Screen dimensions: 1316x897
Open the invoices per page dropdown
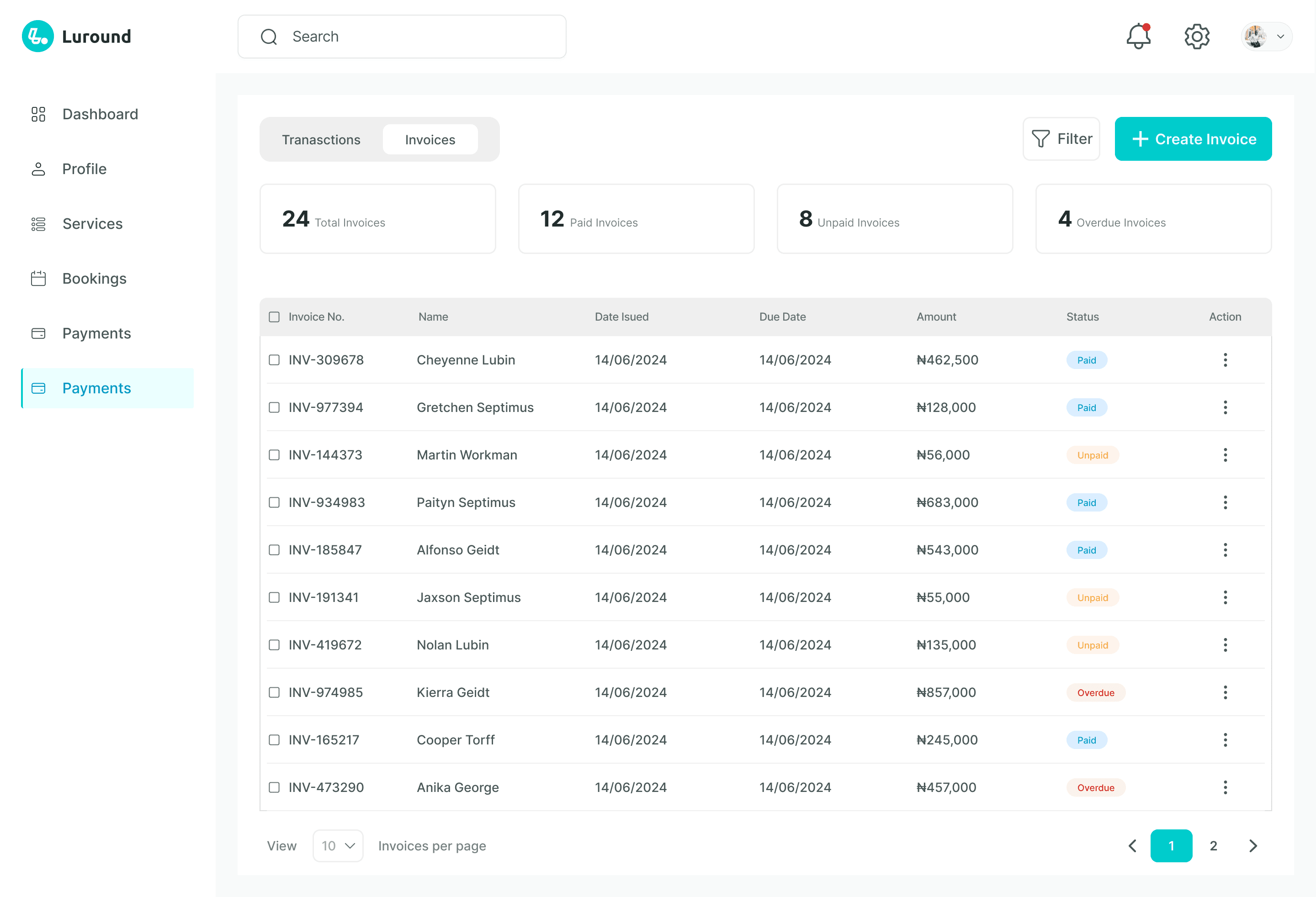click(x=338, y=845)
